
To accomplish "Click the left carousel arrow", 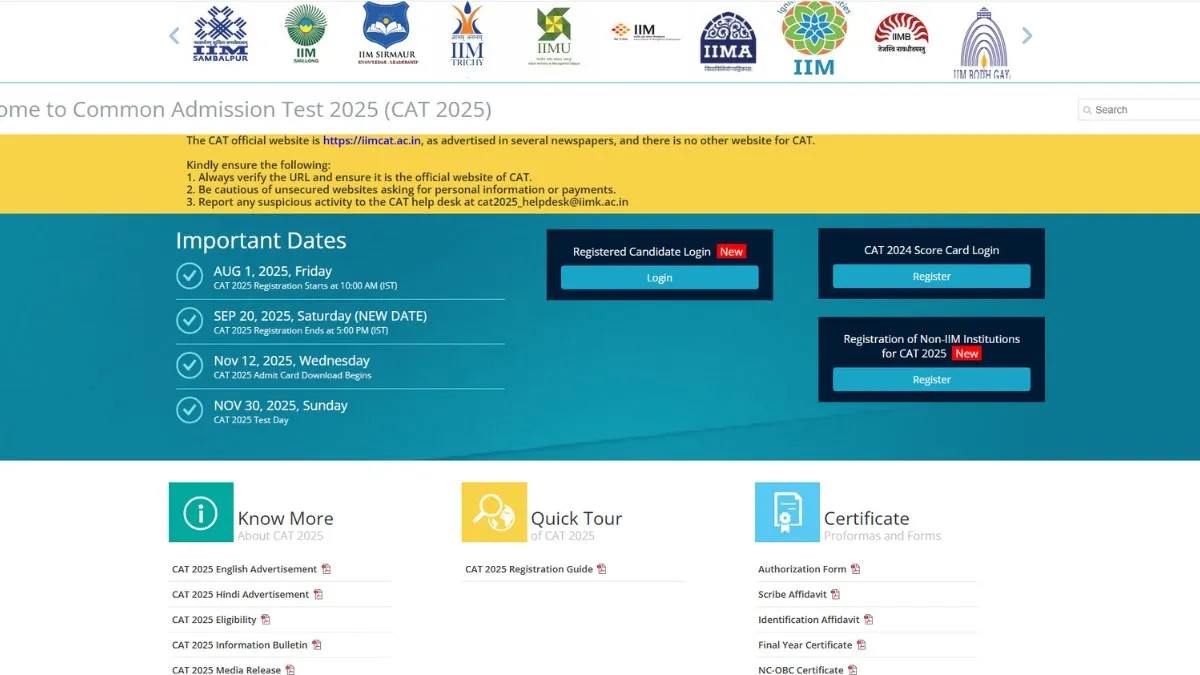I will [x=173, y=36].
